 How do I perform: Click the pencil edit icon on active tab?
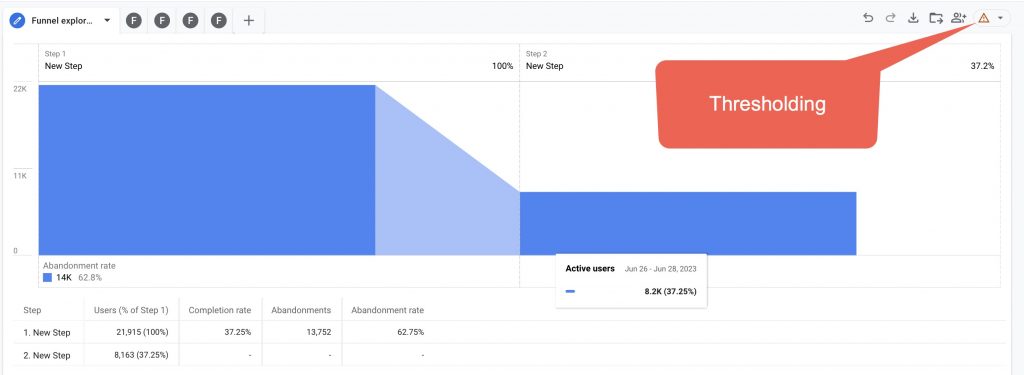[17, 20]
